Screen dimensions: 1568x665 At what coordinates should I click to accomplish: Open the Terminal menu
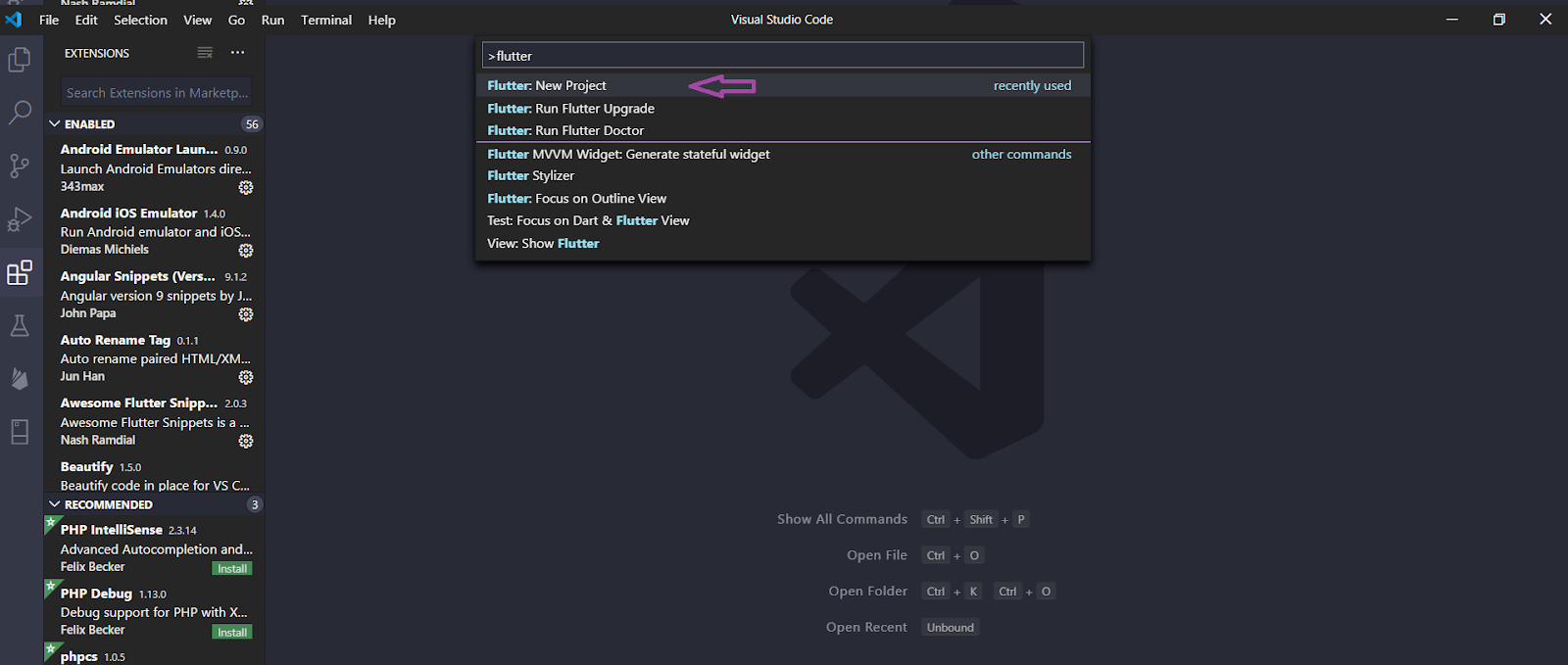coord(326,20)
